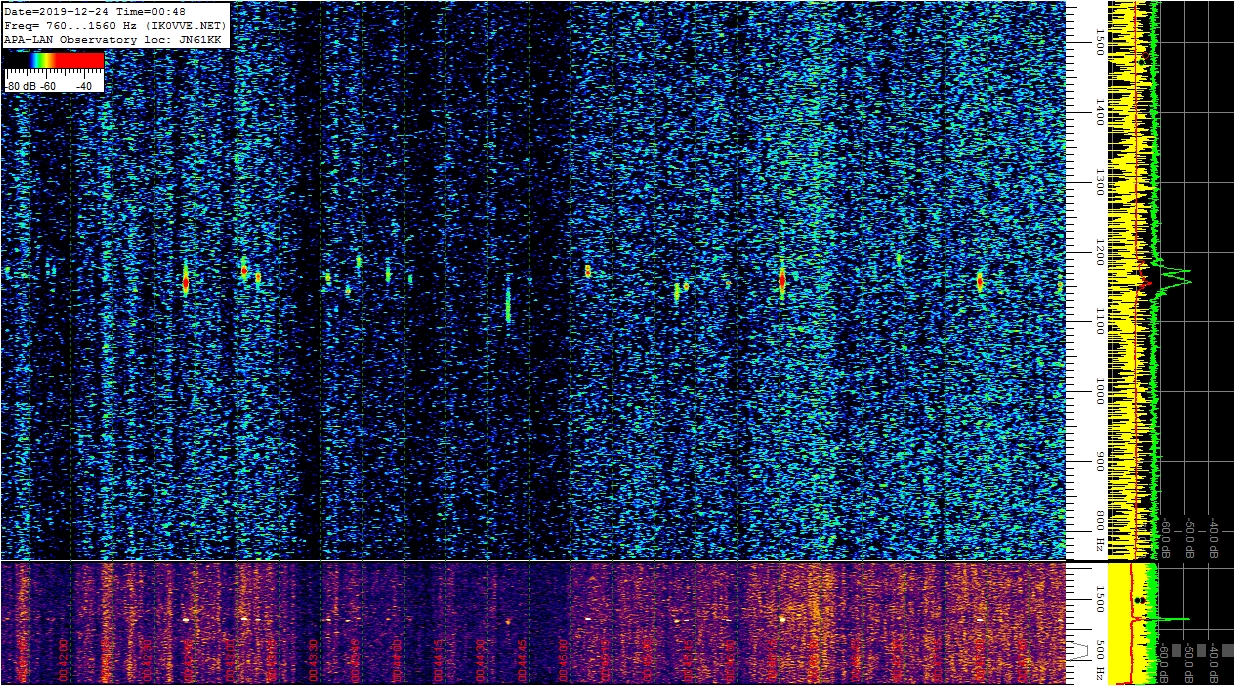The image size is (1235, 686).
Task: Click the 900 frequency axis label
Action: click(1099, 461)
